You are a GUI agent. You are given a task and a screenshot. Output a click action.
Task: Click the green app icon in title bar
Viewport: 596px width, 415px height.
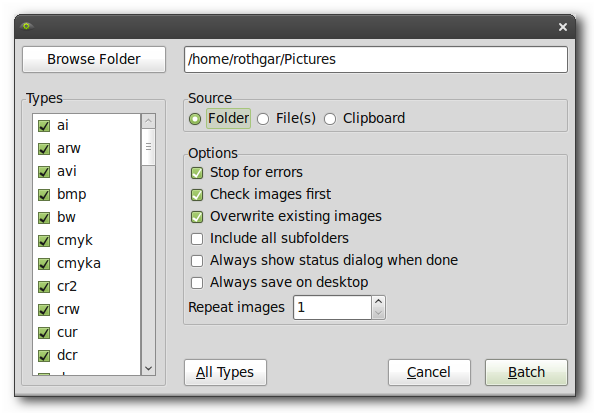click(26, 26)
